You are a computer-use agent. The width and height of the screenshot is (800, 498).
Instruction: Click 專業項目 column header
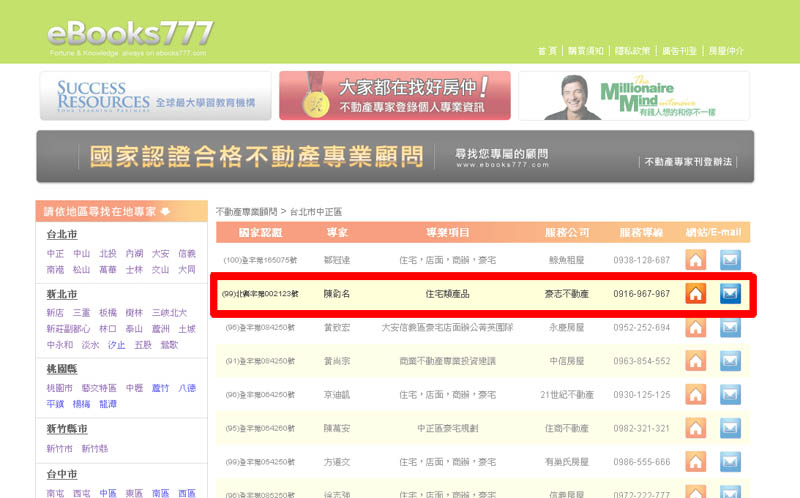tap(447, 233)
